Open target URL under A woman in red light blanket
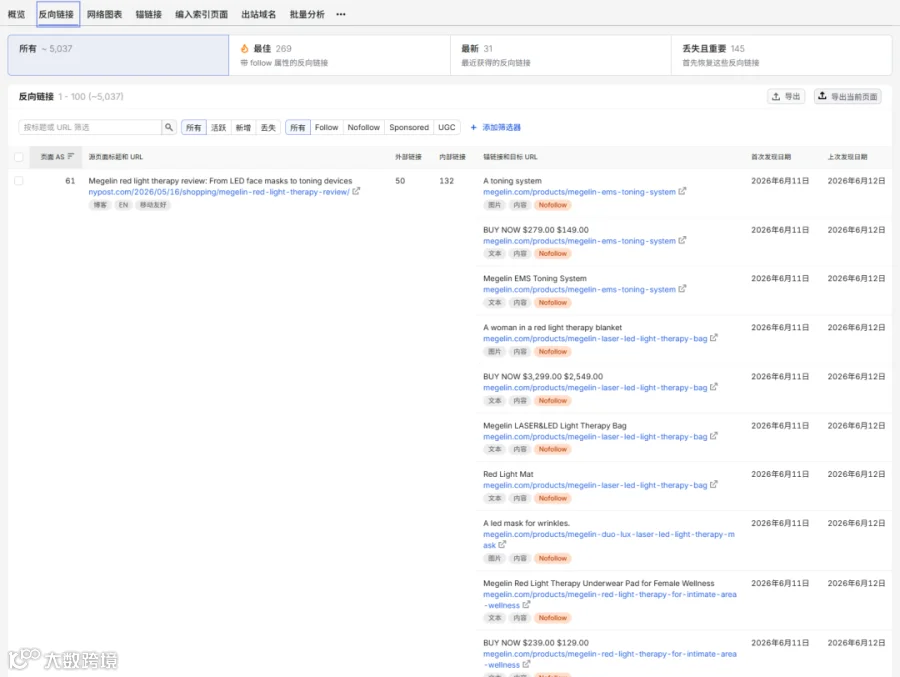Image resolution: width=900 pixels, height=677 pixels. point(595,339)
